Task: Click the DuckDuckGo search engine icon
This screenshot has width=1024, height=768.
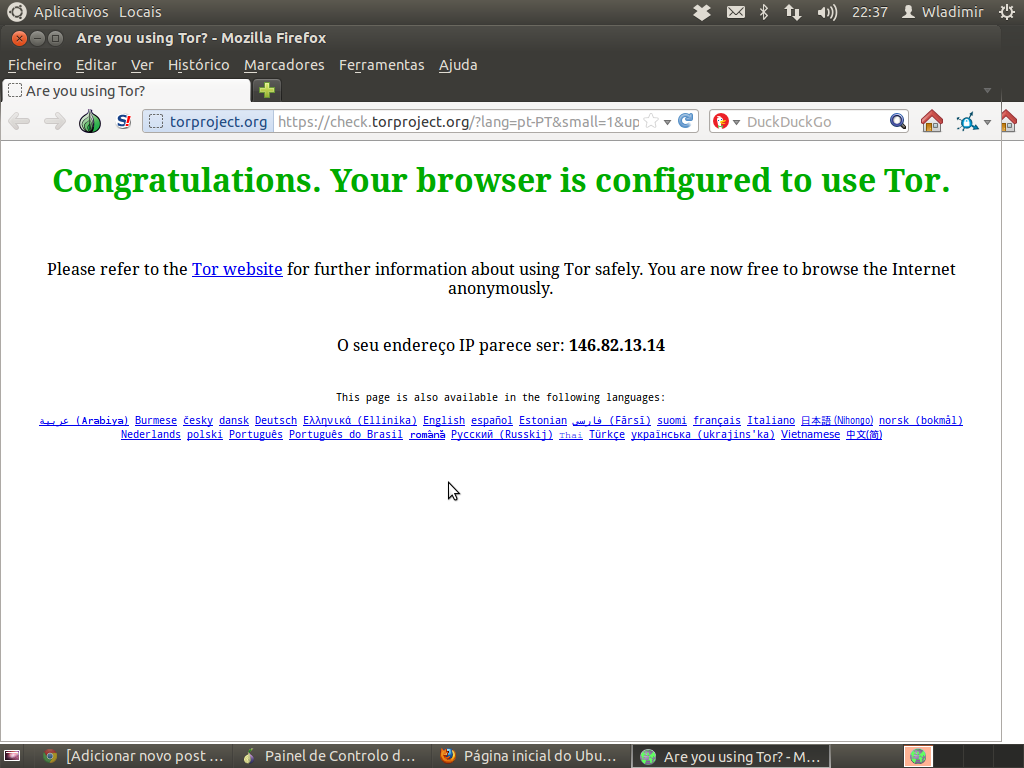Action: 721,121
